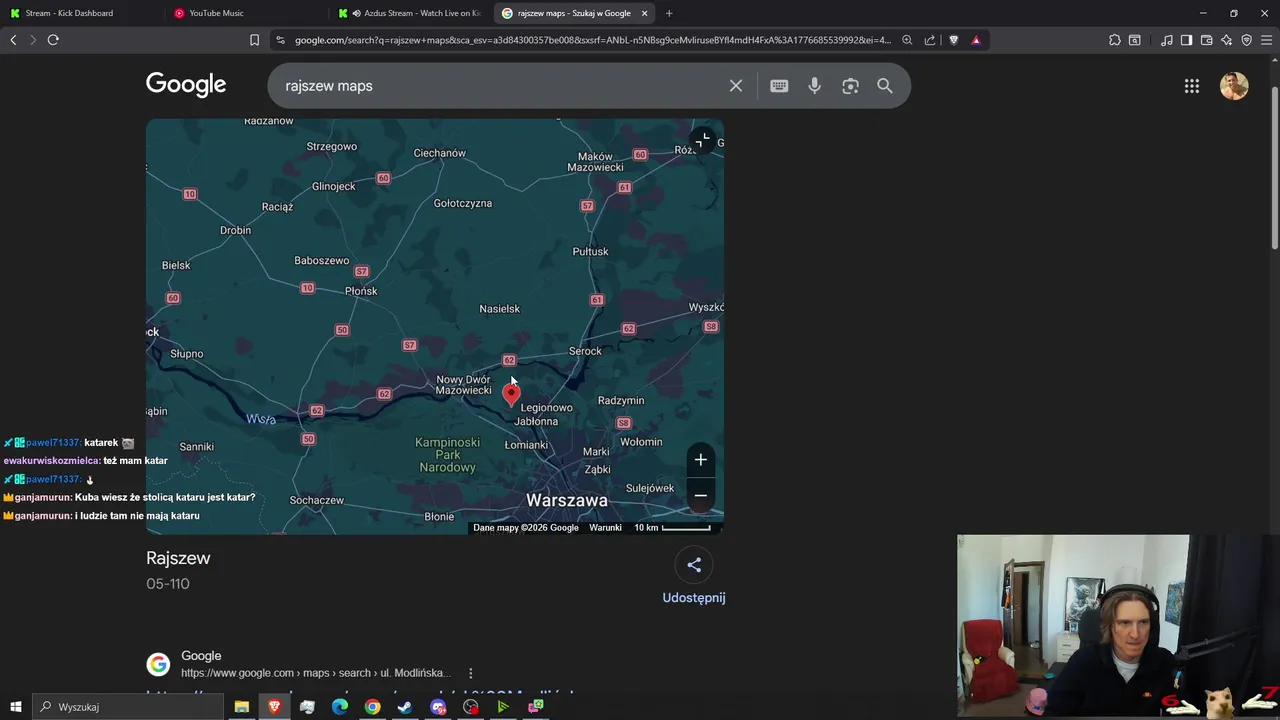The height and width of the screenshot is (720, 1280).
Task: Zoom in on the map
Action: coord(701,460)
